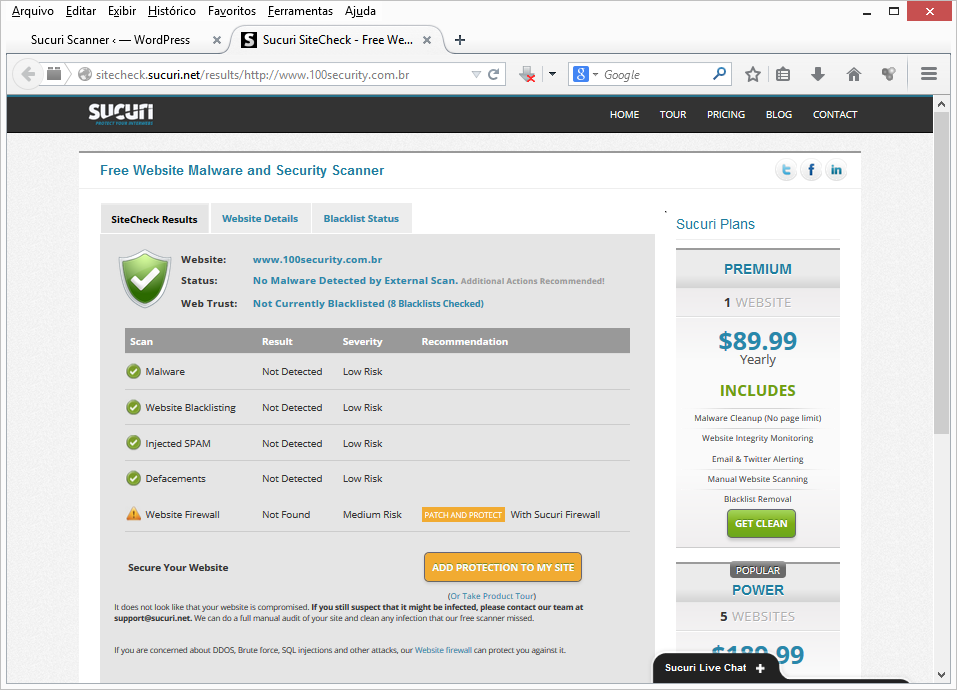Open the search engine selector dropdown

click(x=595, y=74)
